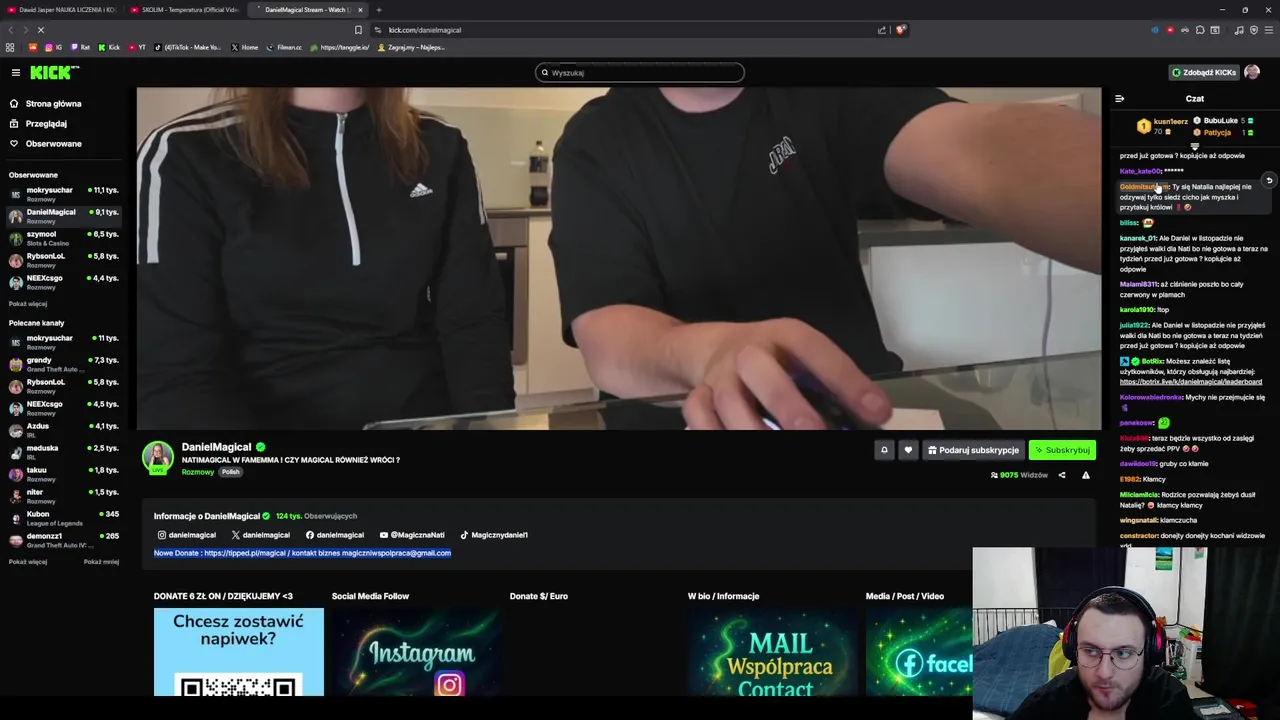Click the reply icon on Goldmitsu message
The height and width of the screenshot is (720, 1280).
[1269, 181]
